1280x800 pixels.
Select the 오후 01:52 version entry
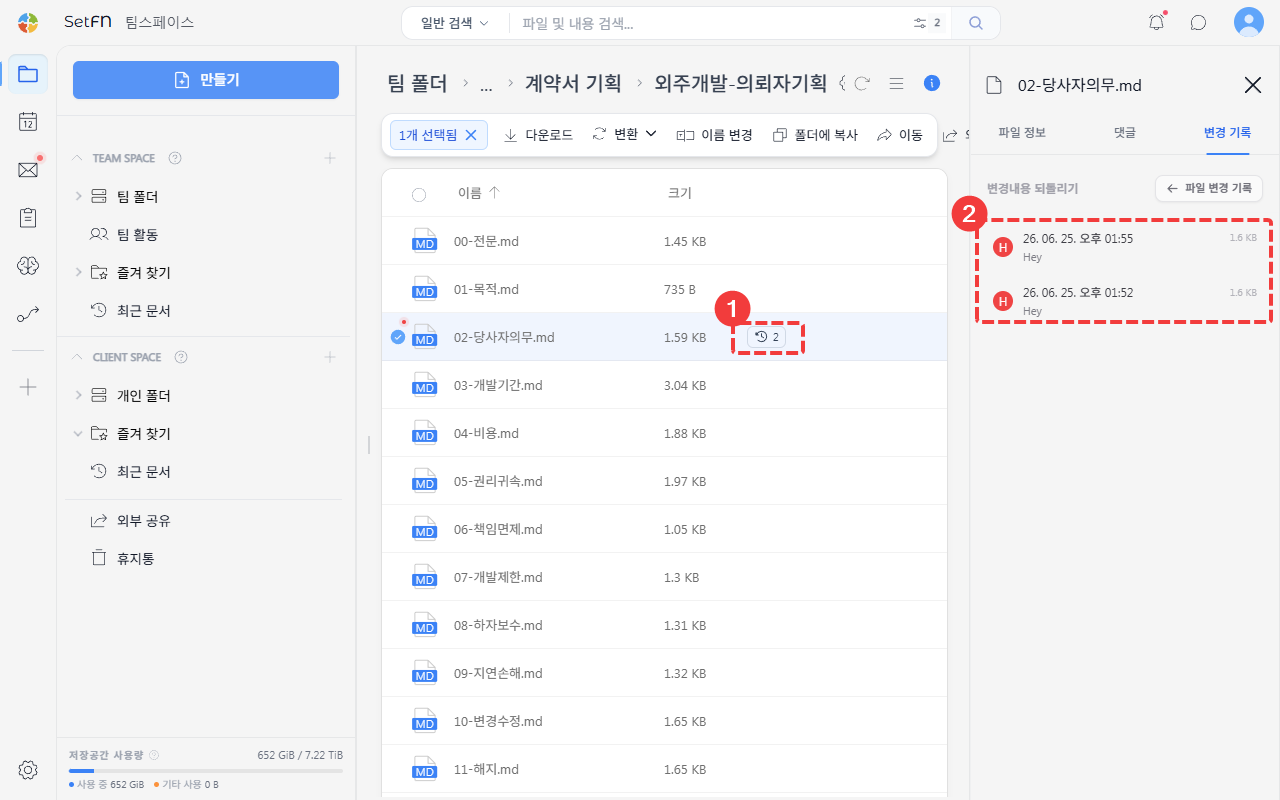[1124, 301]
